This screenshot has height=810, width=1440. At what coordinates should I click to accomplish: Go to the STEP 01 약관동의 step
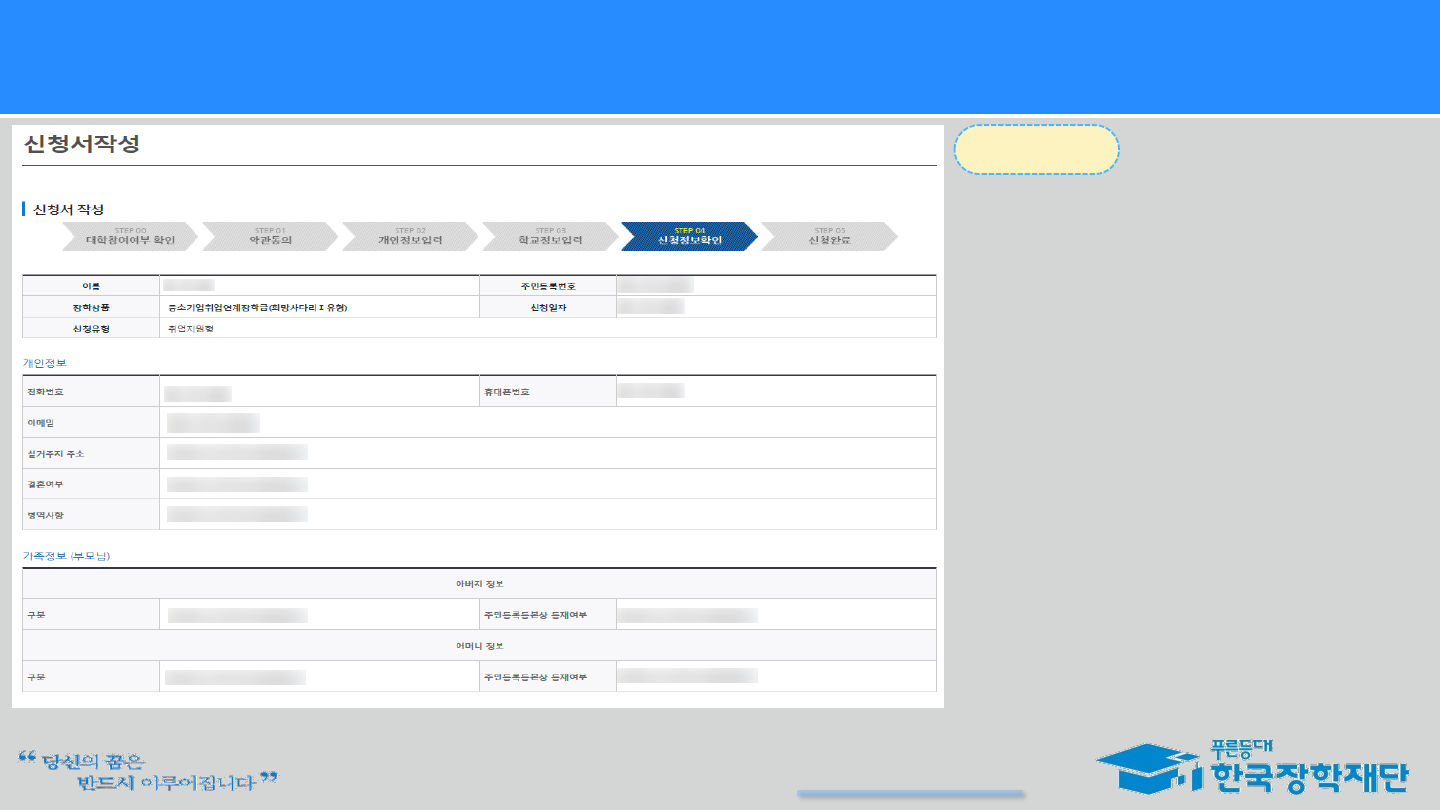click(270, 237)
